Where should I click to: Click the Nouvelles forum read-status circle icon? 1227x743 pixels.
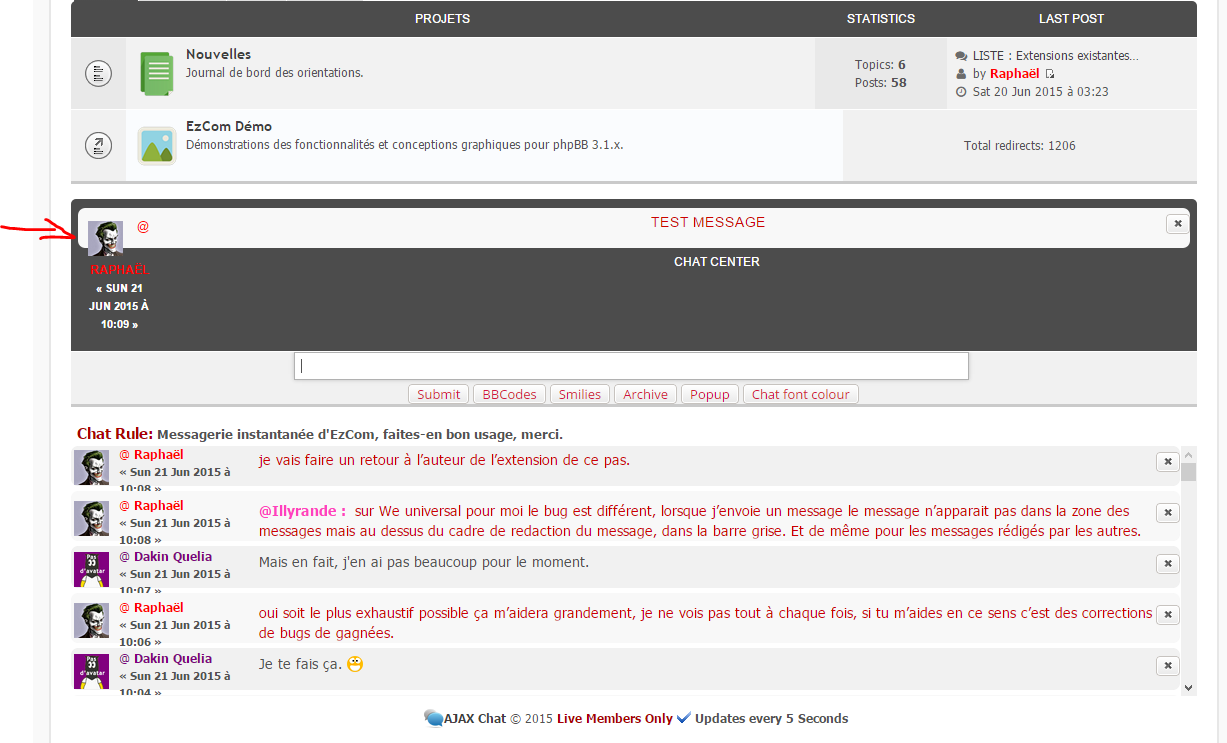tap(98, 73)
